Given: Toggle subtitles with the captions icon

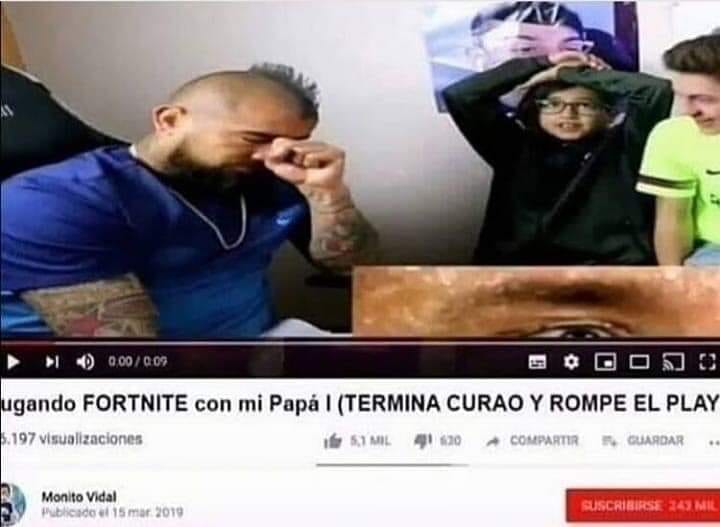Looking at the screenshot, I should 537,362.
